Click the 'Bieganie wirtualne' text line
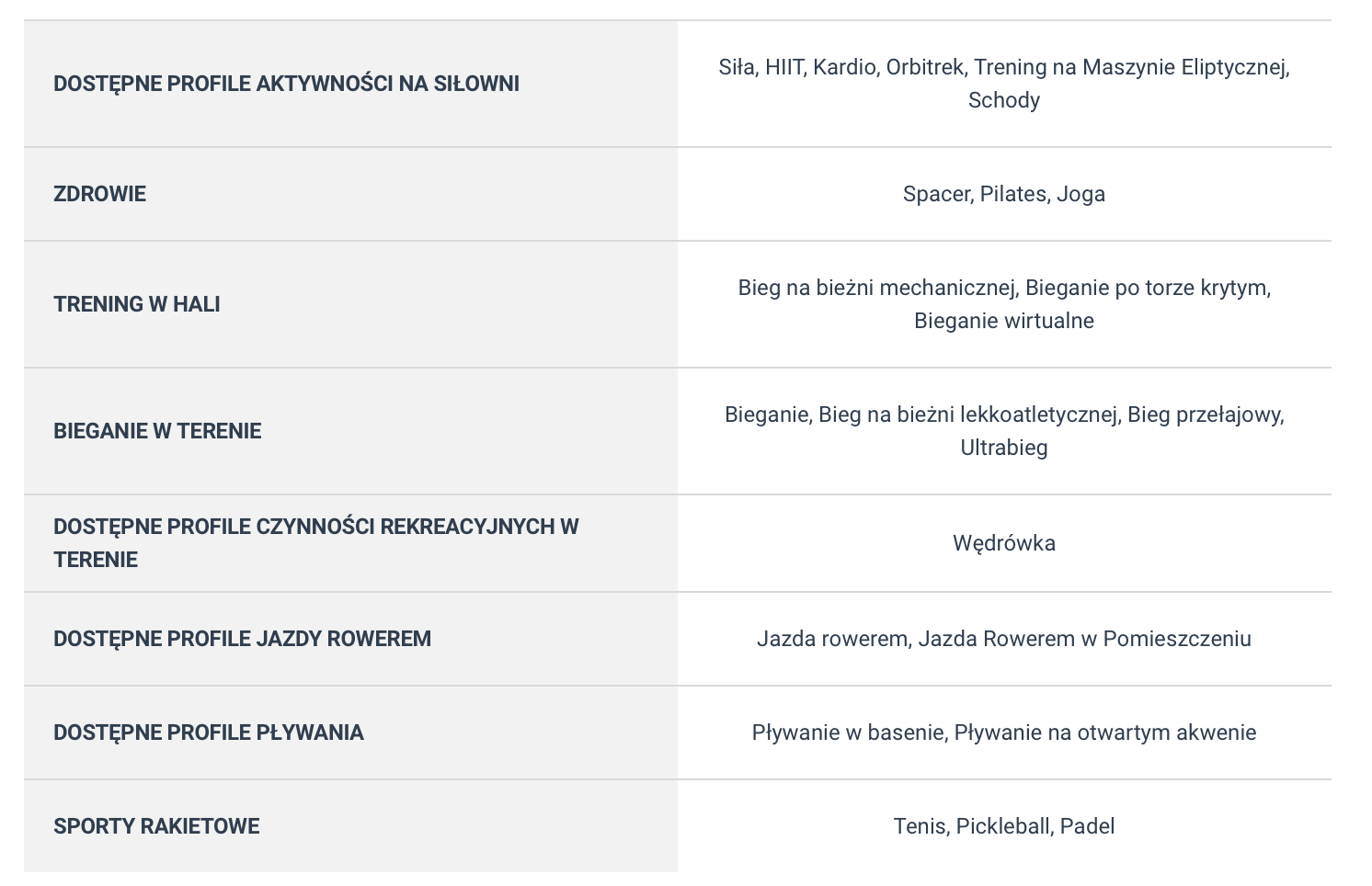 click(x=1004, y=321)
